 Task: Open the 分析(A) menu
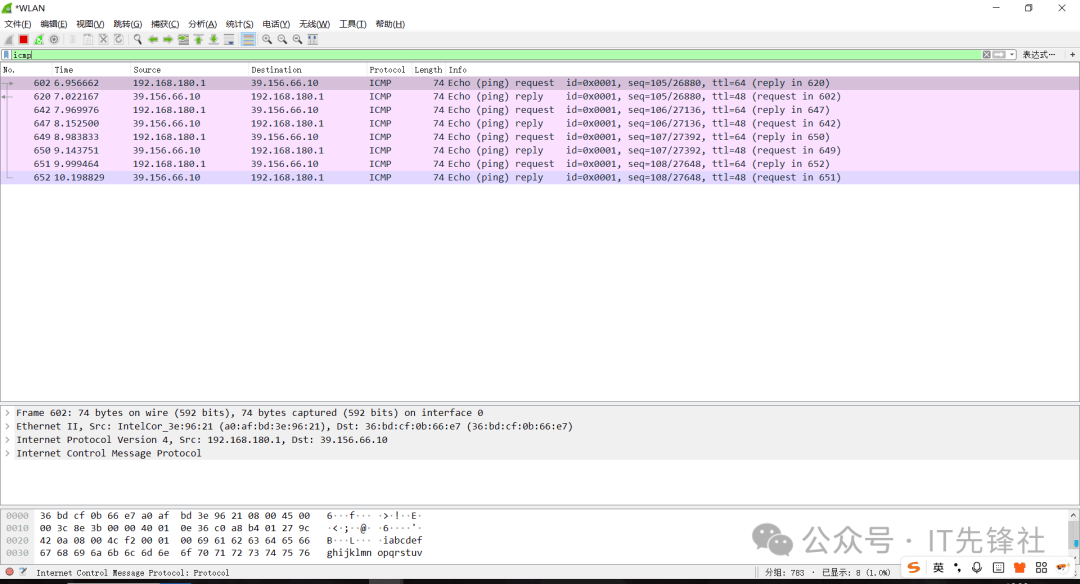click(203, 24)
